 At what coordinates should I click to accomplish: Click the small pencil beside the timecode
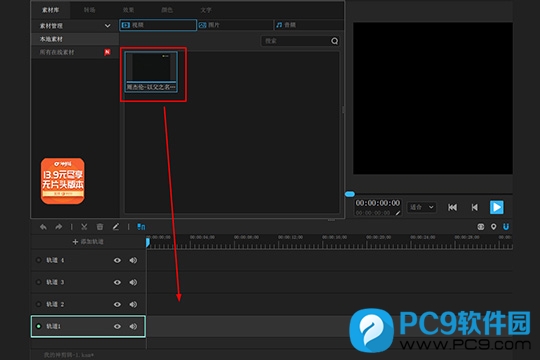point(398,213)
